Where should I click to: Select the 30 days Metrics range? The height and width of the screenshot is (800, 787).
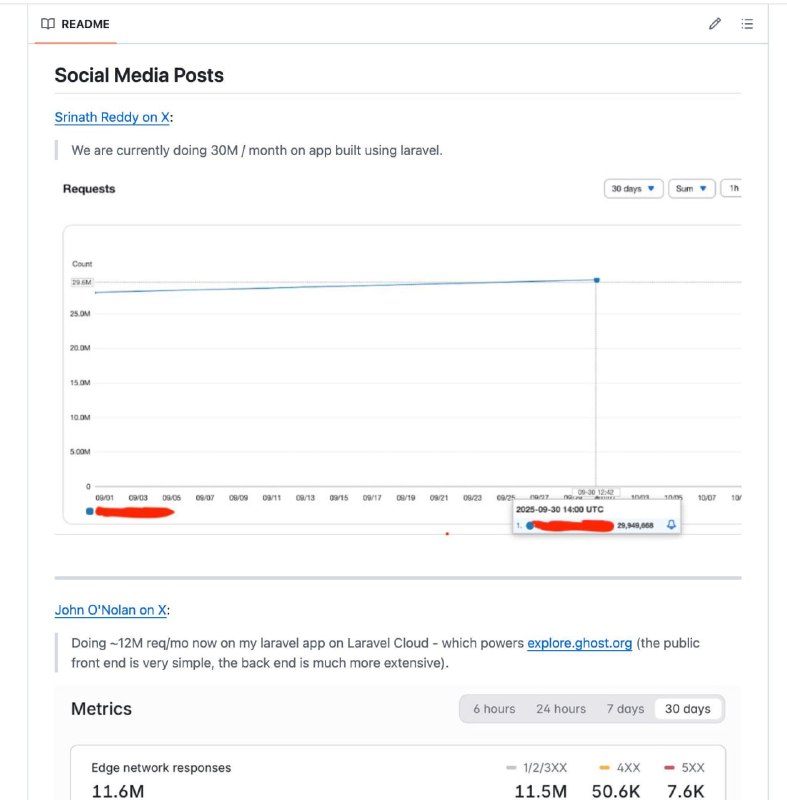[688, 709]
